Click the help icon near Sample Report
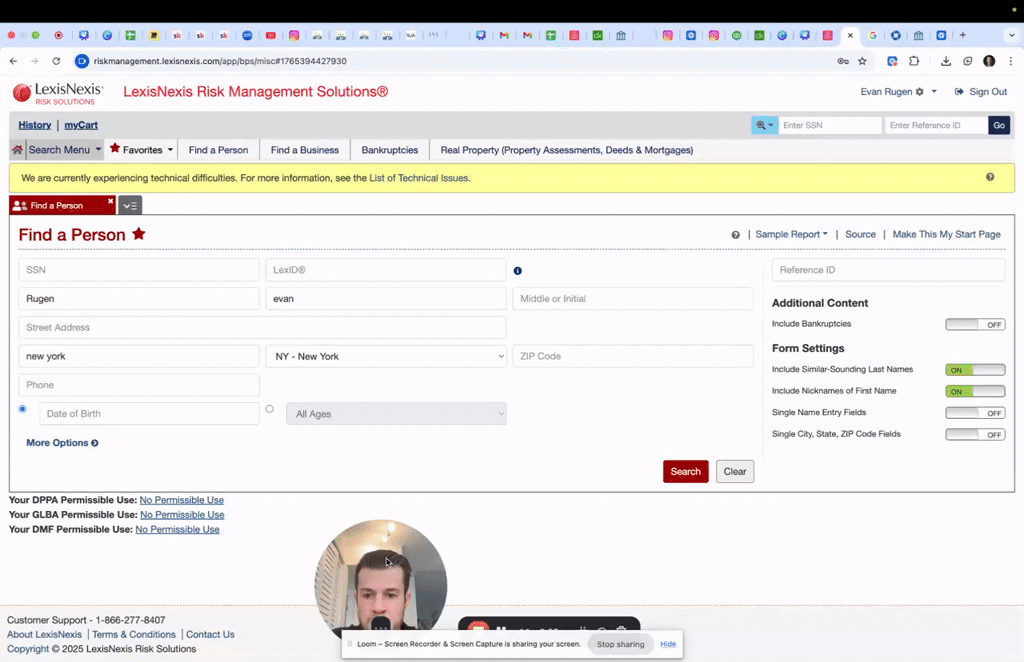1024x662 pixels. [736, 234]
